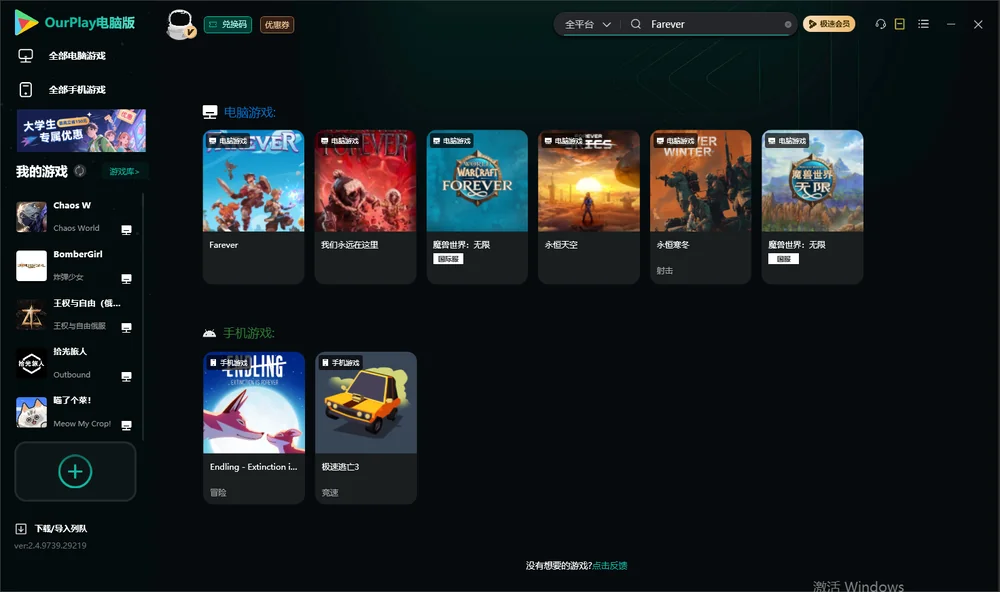The image size is (1000, 592).
Task: Click the PC icon on 王权与自由 row
Action: pyautogui.click(x=126, y=327)
